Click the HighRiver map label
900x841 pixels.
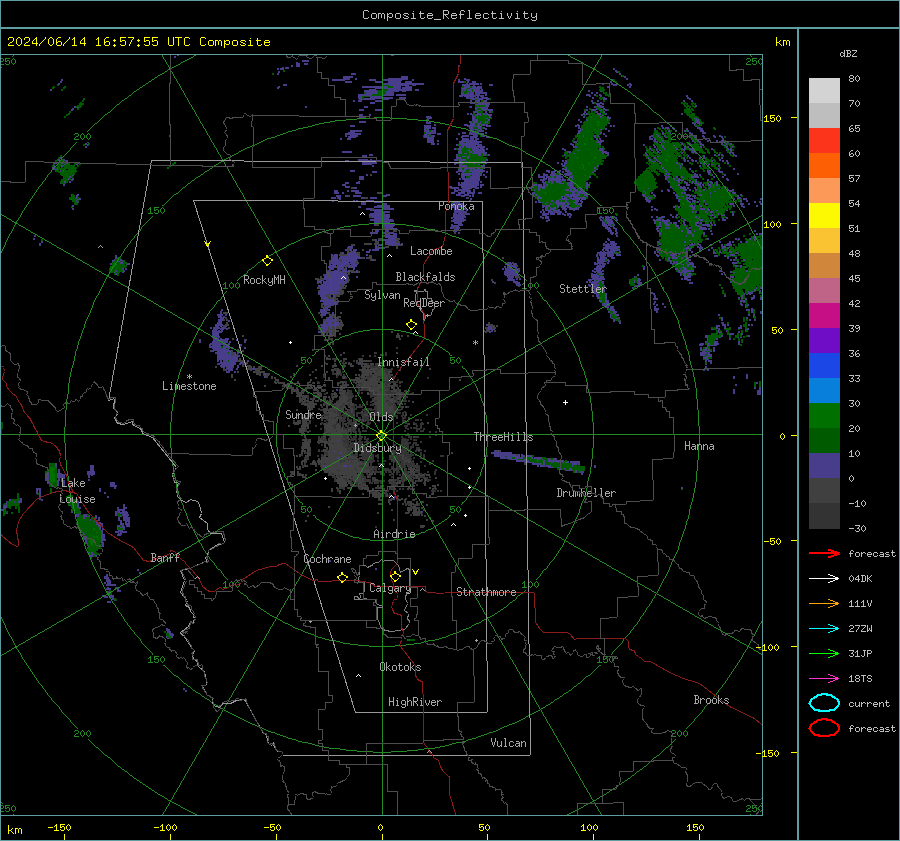pyautogui.click(x=415, y=702)
